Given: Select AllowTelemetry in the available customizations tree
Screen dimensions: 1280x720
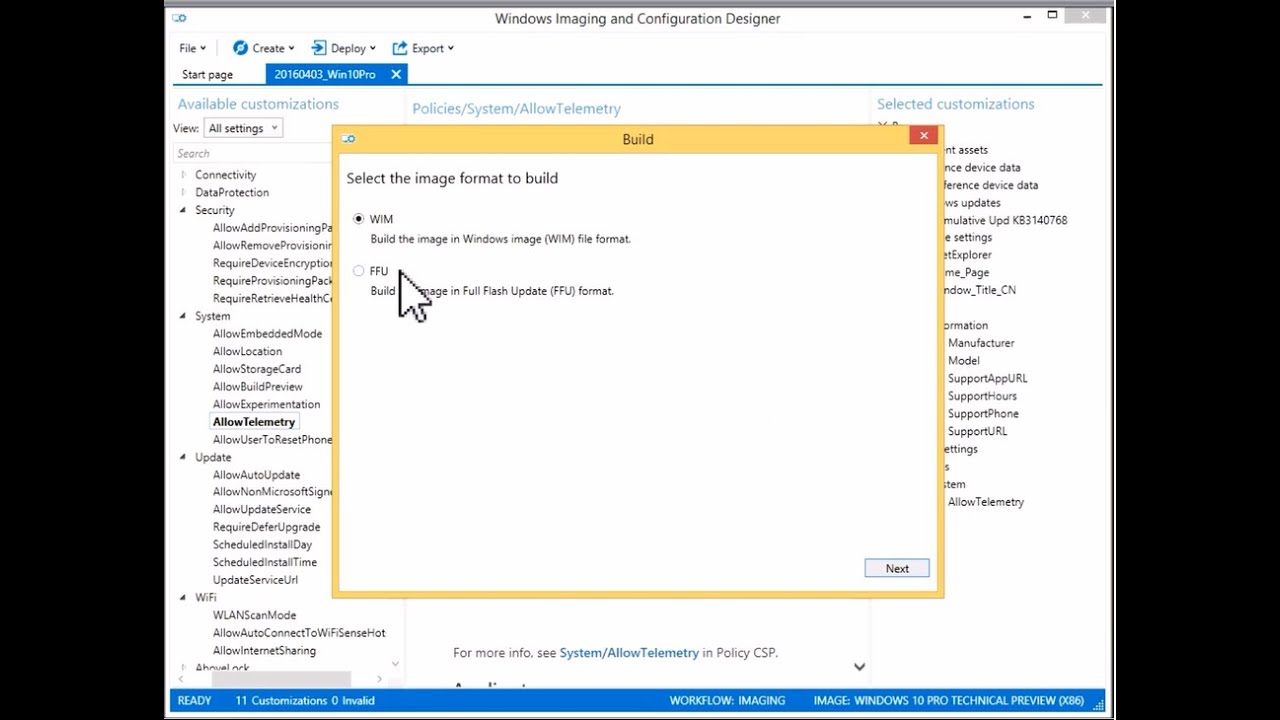Looking at the screenshot, I should [x=254, y=422].
